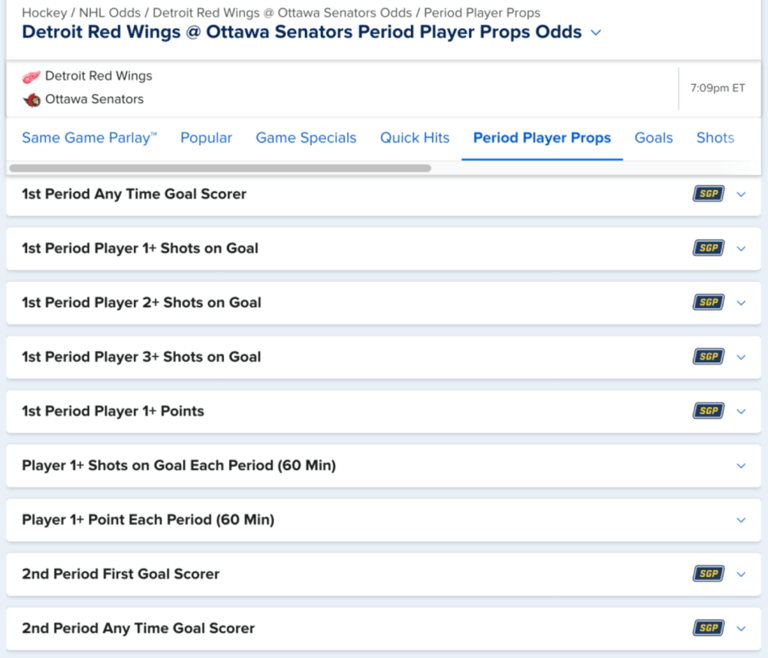Click the horizontal tab scrollbar
The width and height of the screenshot is (768, 658).
220,168
